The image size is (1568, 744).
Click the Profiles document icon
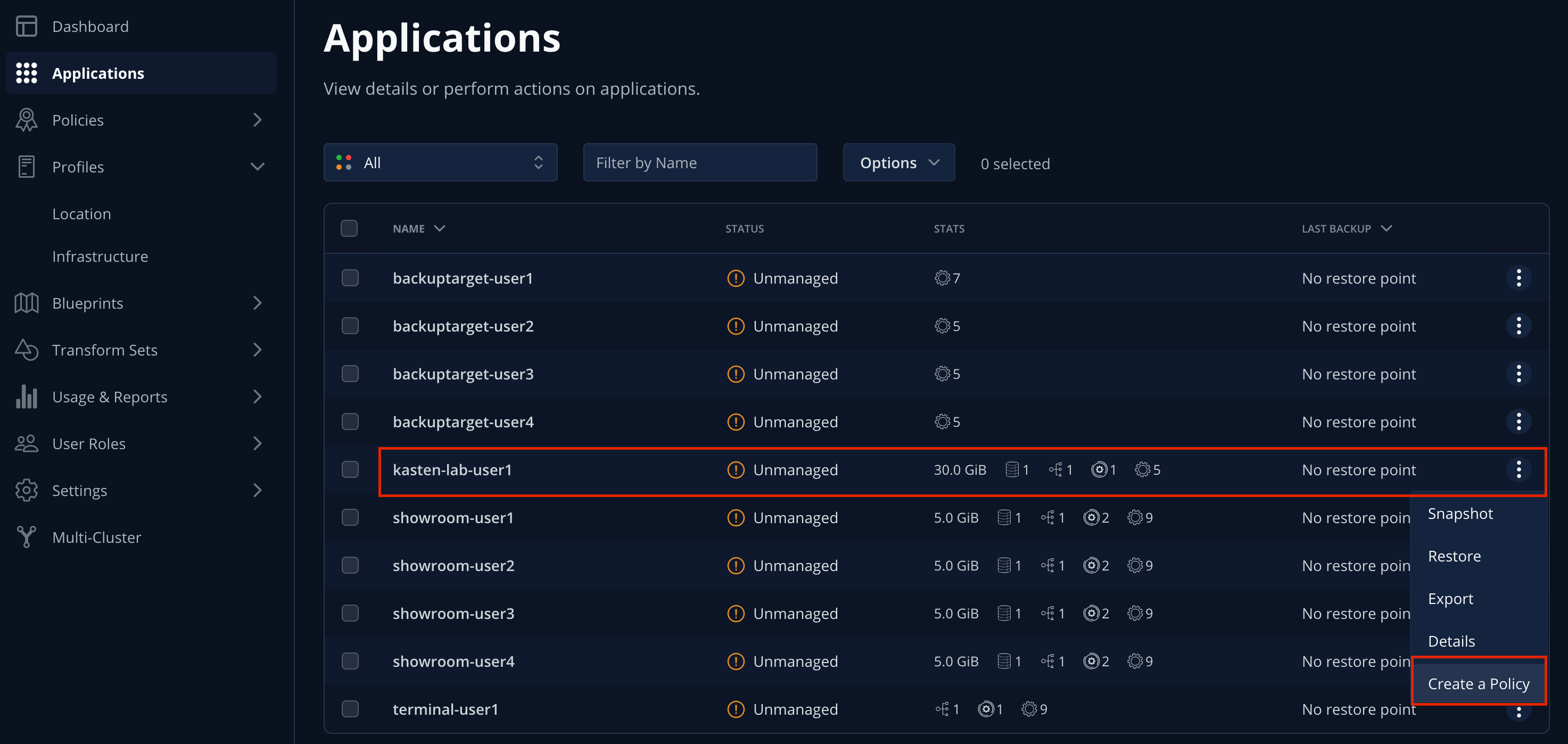[26, 167]
